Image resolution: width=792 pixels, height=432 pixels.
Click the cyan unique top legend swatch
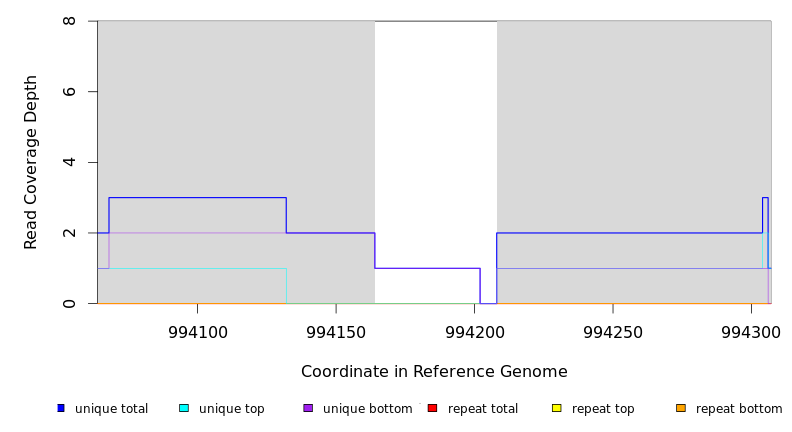point(184,408)
